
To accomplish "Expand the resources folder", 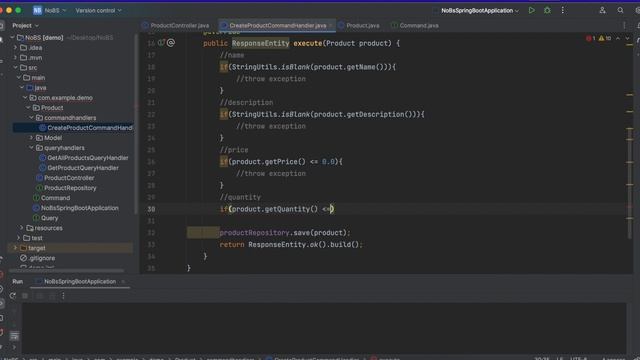I will click(22, 228).
